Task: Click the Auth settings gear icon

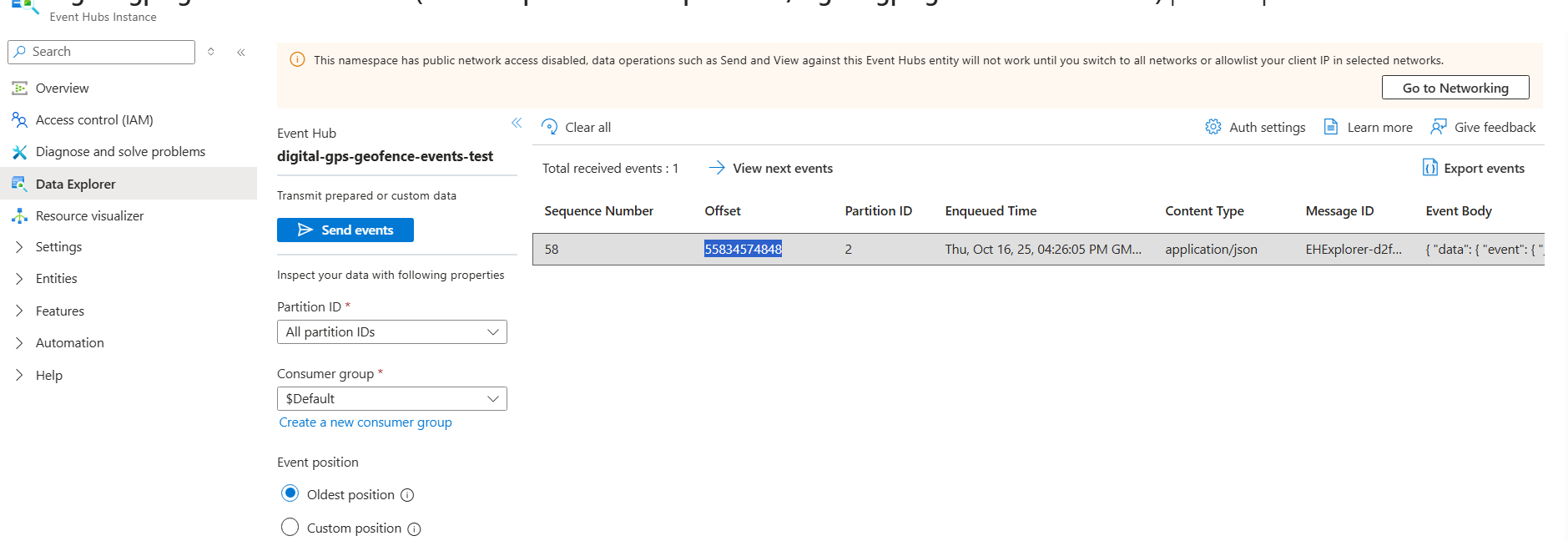Action: click(x=1213, y=127)
